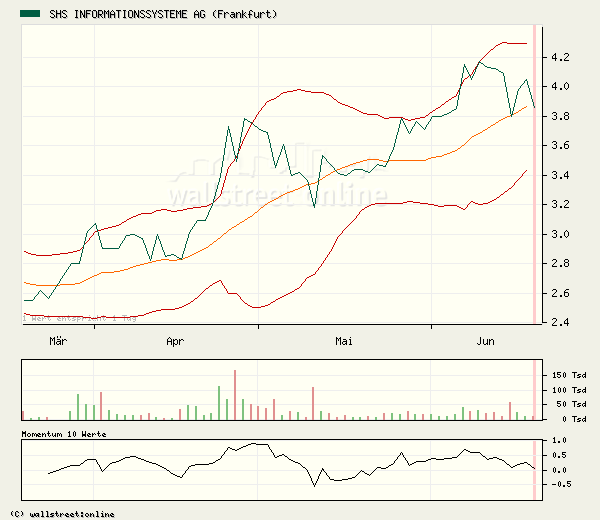Click the "Mai" month label
600x520 pixels.
coord(344,341)
